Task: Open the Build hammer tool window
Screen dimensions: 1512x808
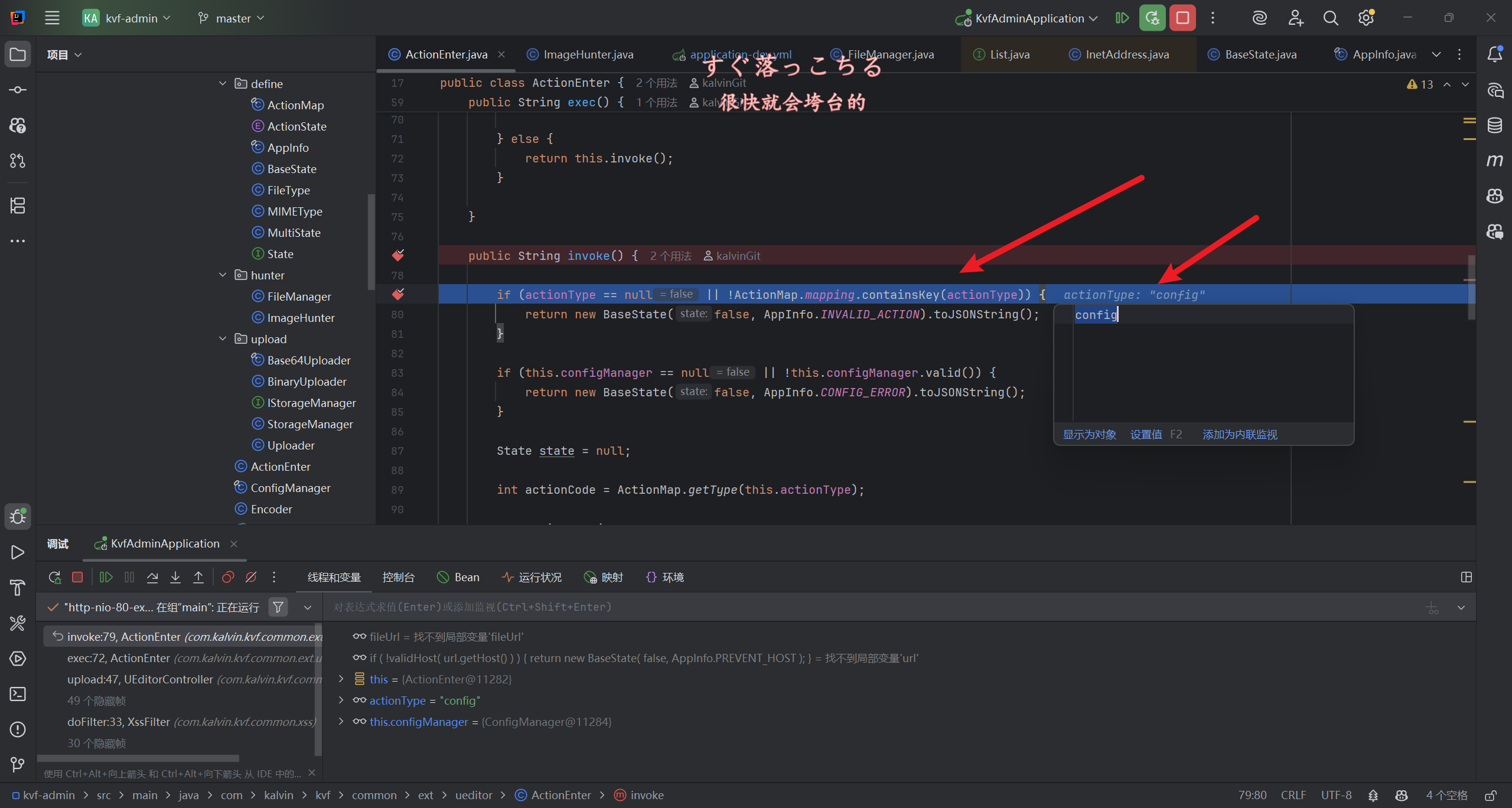Action: point(18,588)
